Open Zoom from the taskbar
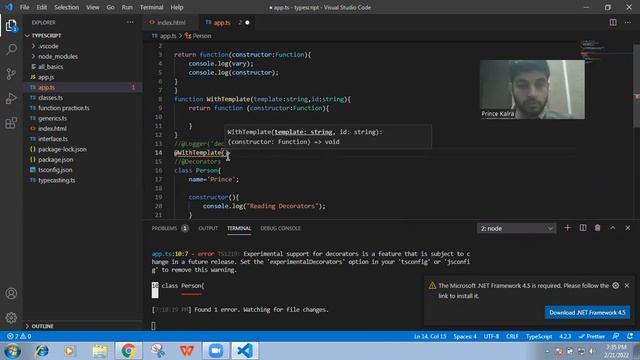Image resolution: width=640 pixels, height=360 pixels. (x=216, y=351)
